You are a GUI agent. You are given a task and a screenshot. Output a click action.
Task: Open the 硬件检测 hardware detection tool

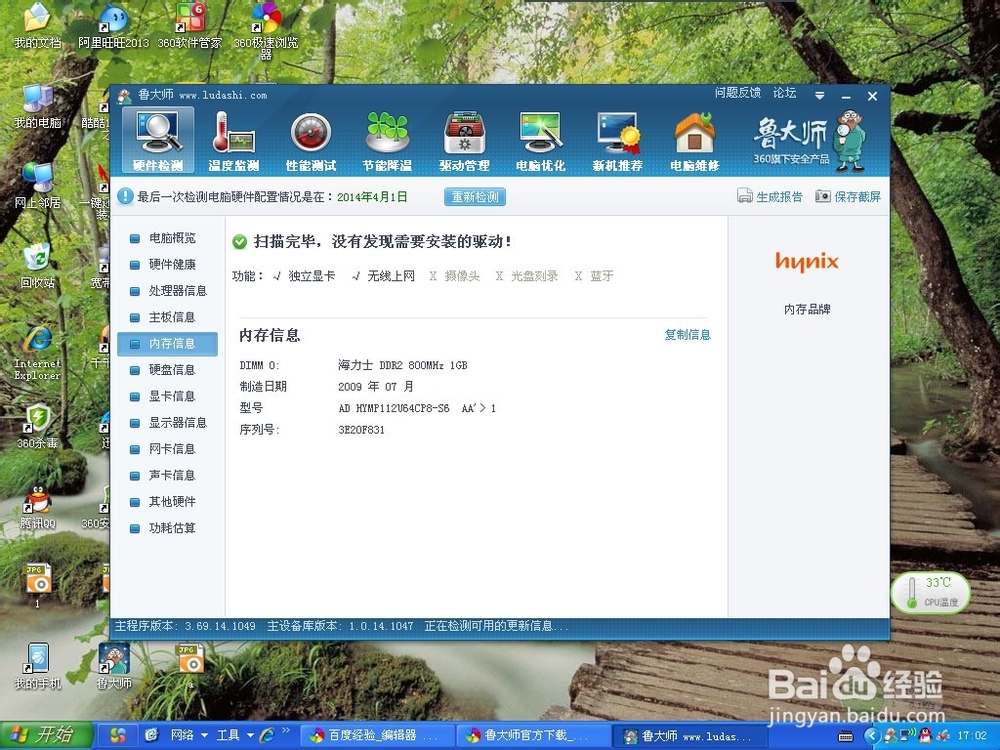coord(158,140)
